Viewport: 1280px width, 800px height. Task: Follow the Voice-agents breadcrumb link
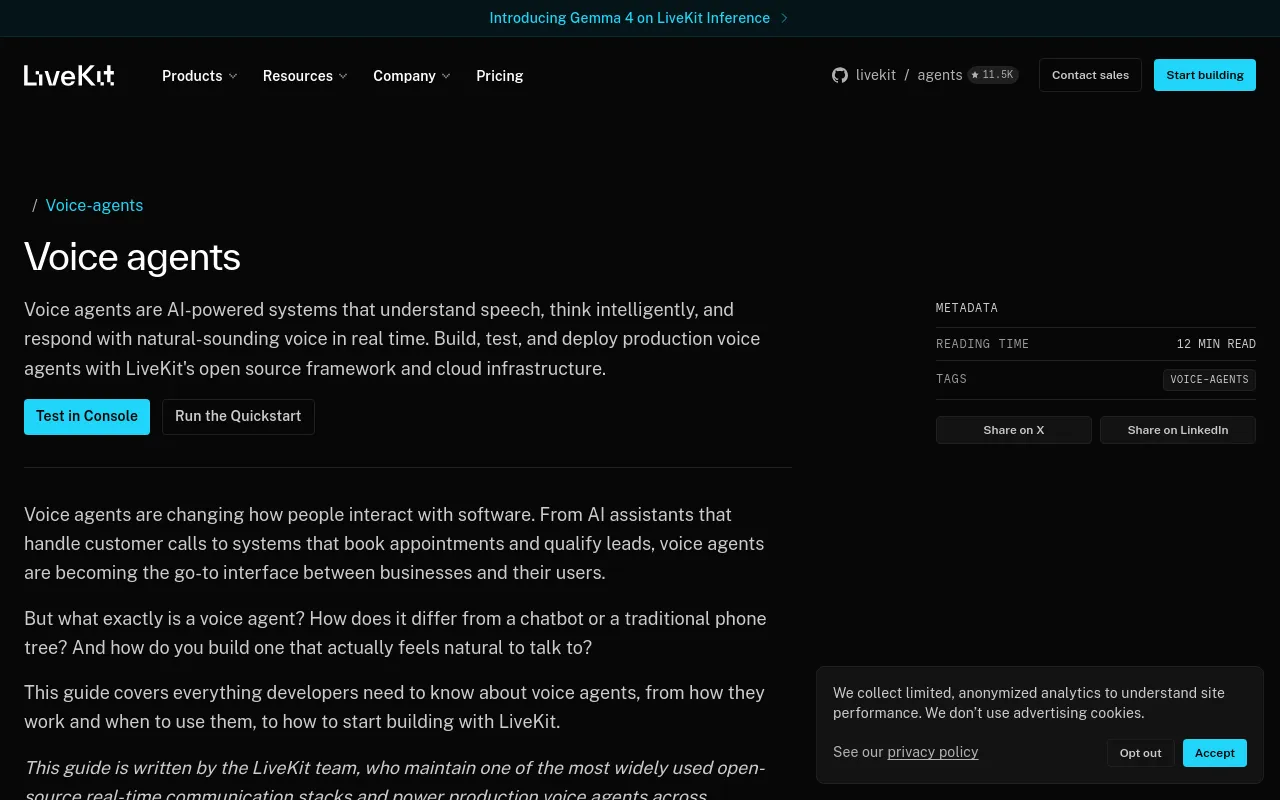pyautogui.click(x=94, y=205)
